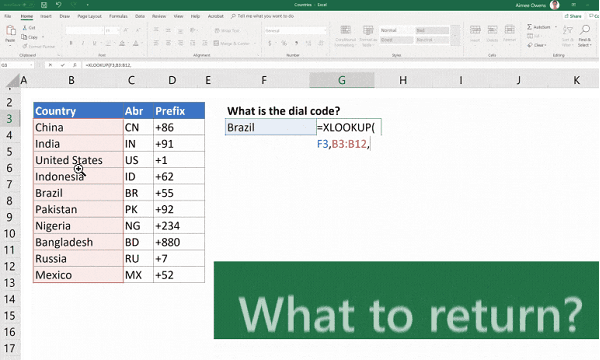The height and width of the screenshot is (360, 600).
Task: Click the Share button
Action: click(573, 16)
